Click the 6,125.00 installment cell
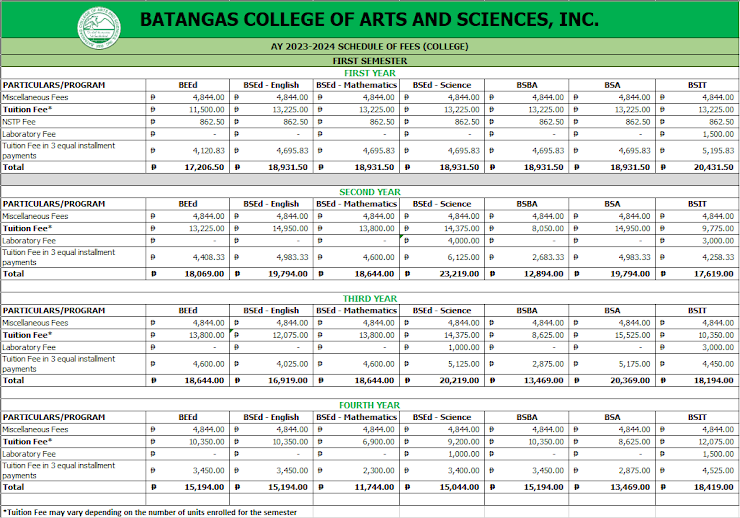Image resolution: width=740 pixels, height=518 pixels. 442,258
